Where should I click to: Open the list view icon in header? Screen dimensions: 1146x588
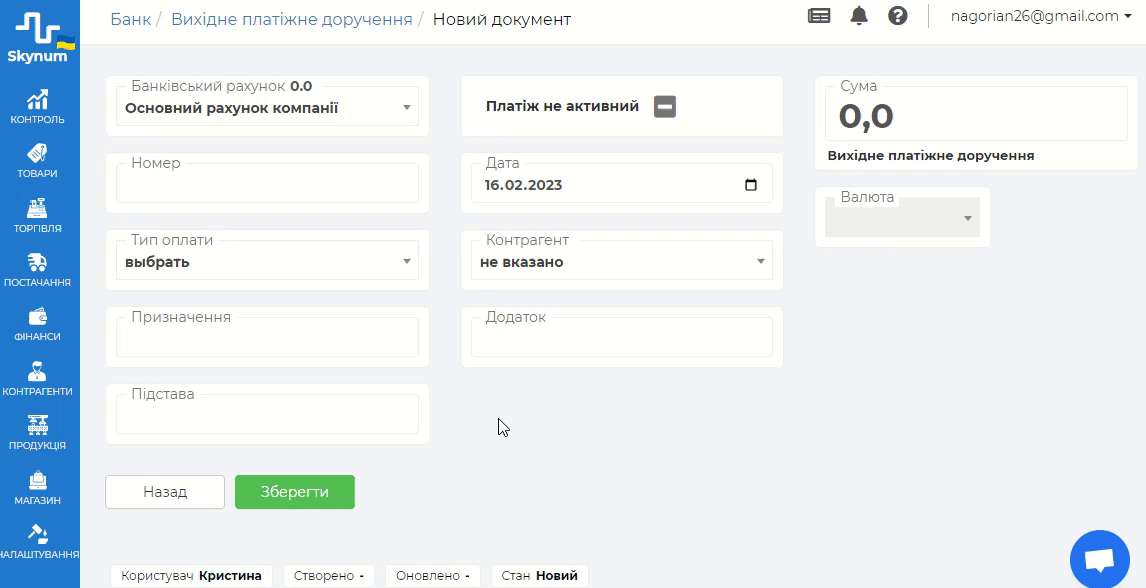pyautogui.click(x=819, y=16)
